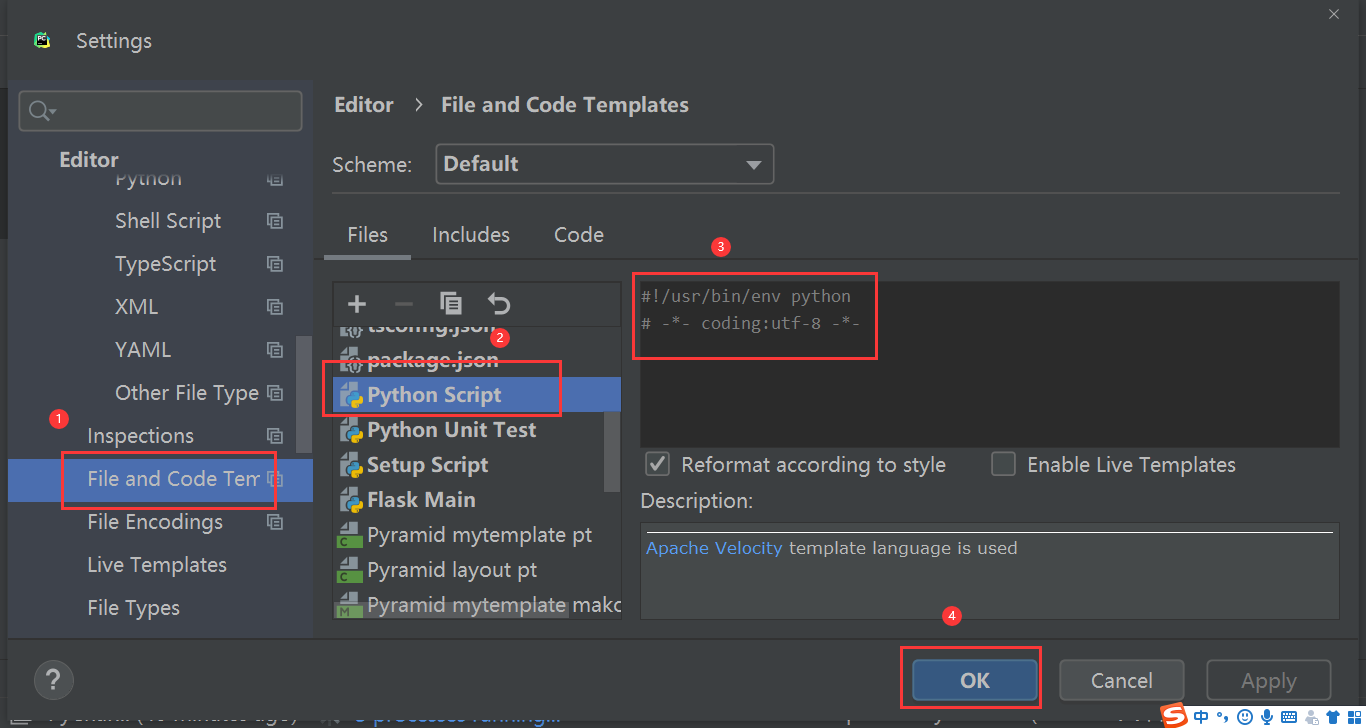
Task: Toggle Reformat according to style
Action: coord(657,464)
